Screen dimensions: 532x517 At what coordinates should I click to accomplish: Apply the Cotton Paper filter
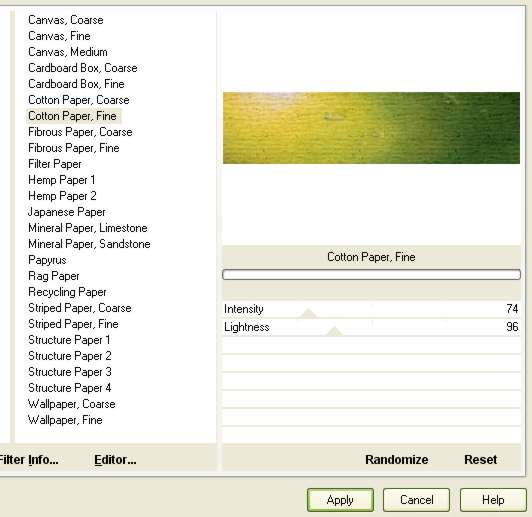[x=340, y=500]
